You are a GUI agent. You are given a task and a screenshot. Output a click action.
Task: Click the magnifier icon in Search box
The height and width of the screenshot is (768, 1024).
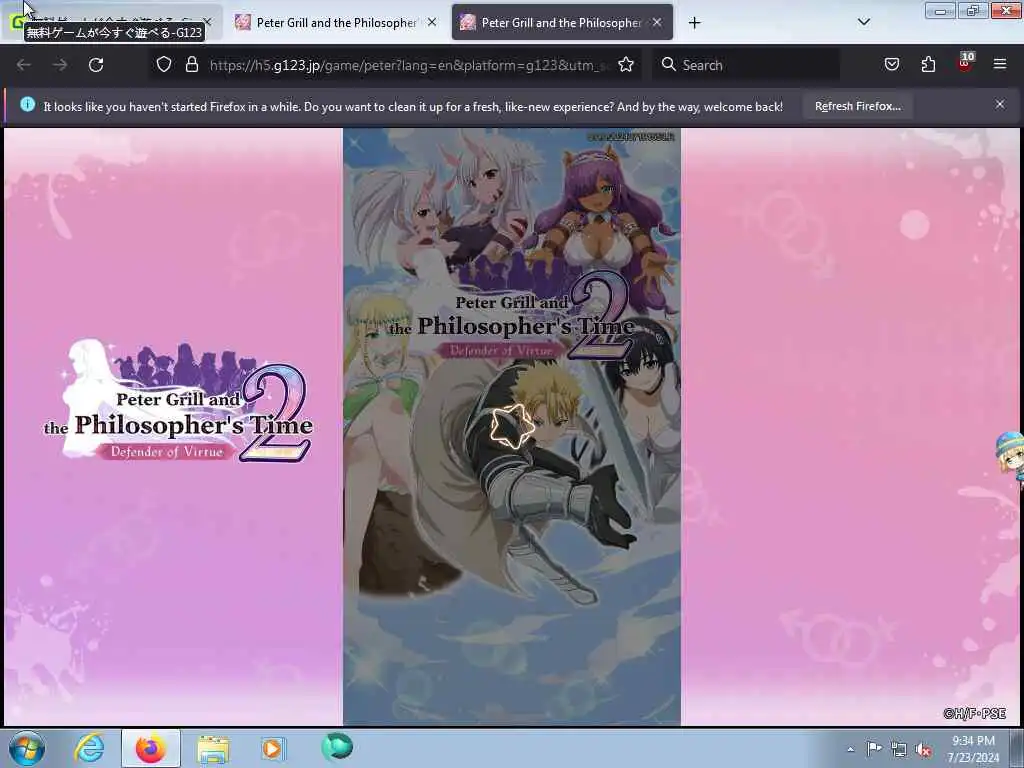point(668,64)
